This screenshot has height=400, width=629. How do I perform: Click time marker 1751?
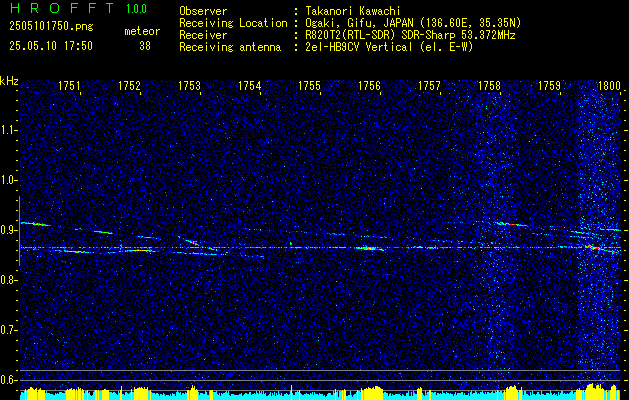pos(69,85)
